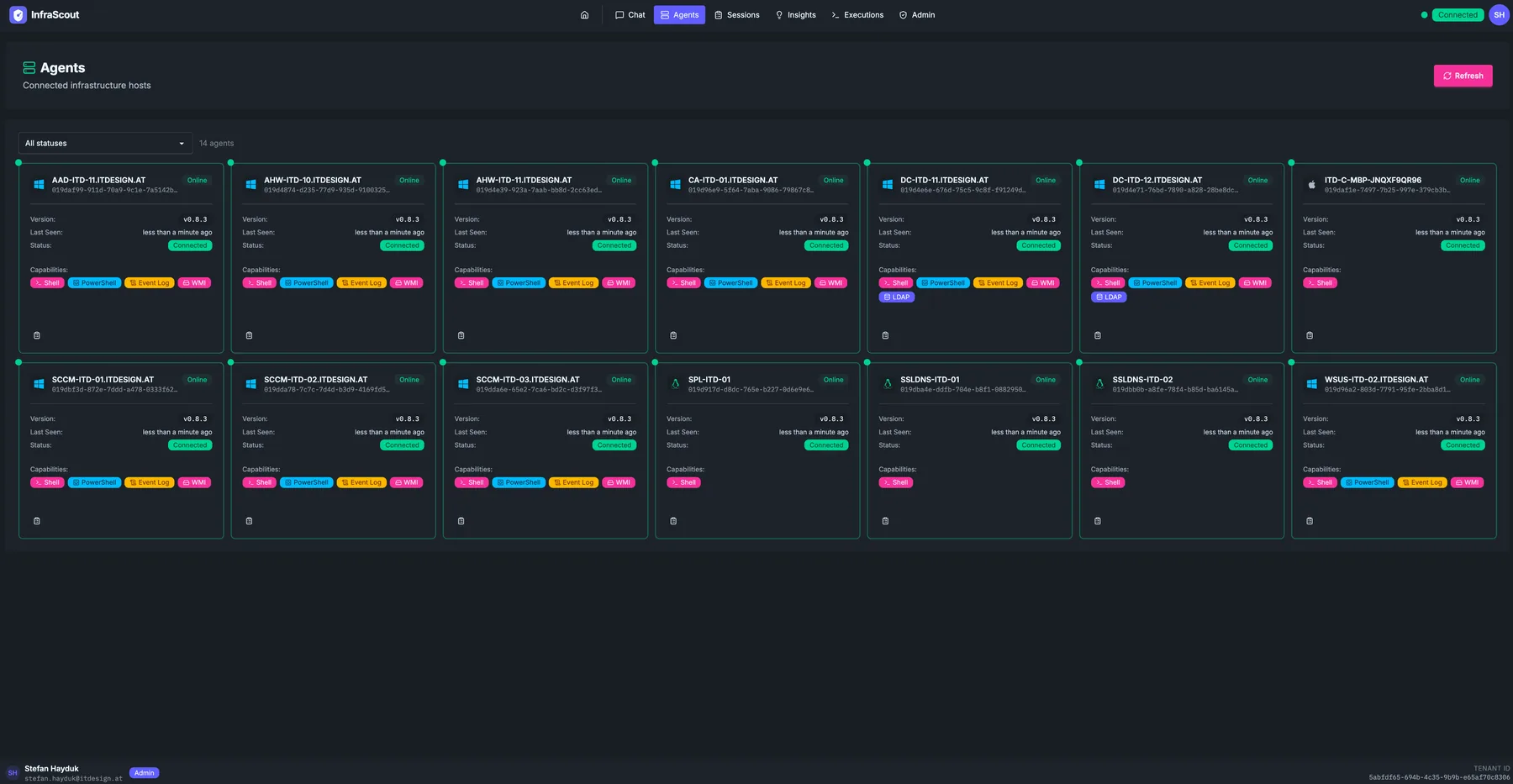This screenshot has height=784, width=1513.
Task: Click Windows logo on AAD-ITD-11 card
Action: coord(39,184)
